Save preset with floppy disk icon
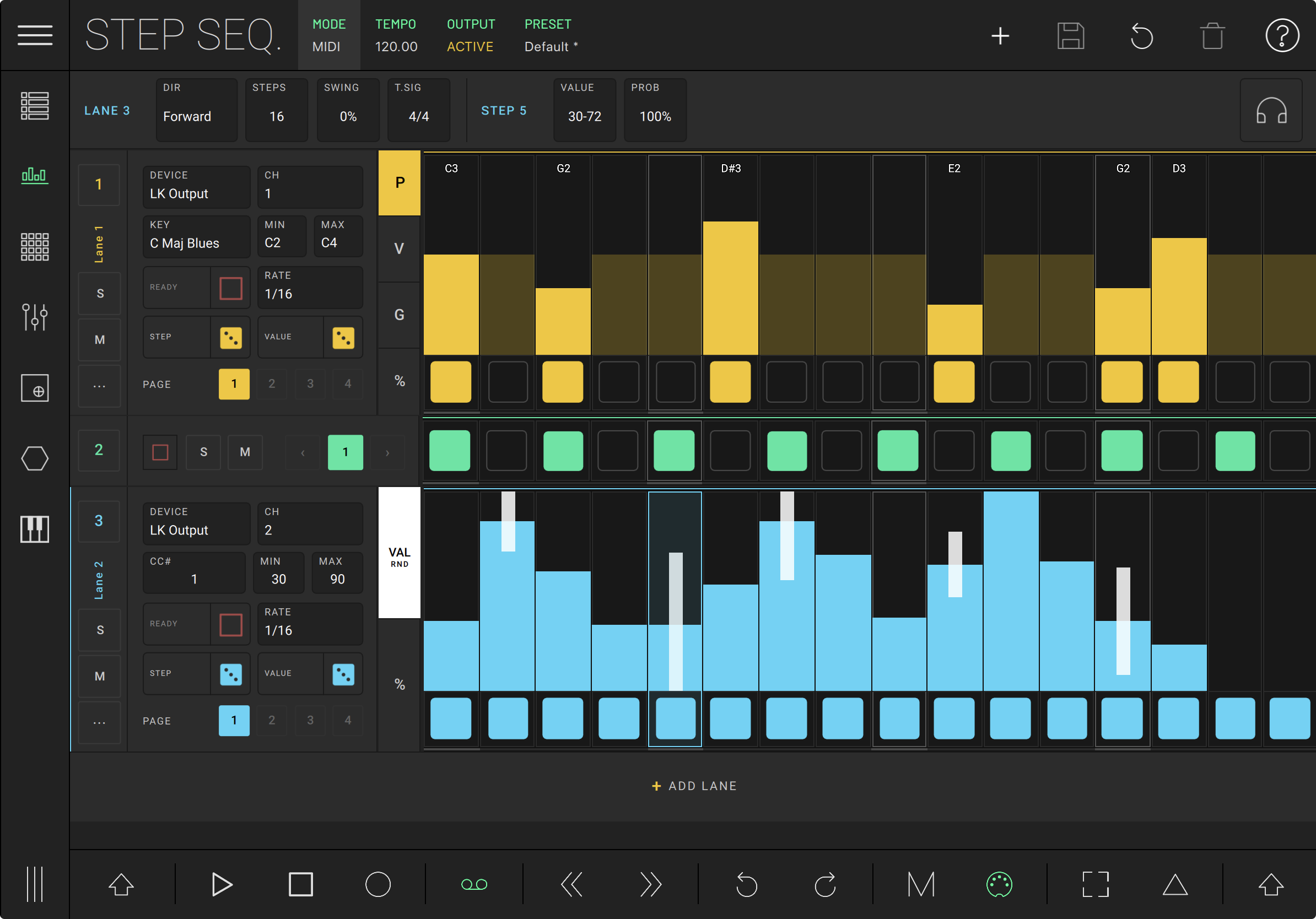Image resolution: width=1316 pixels, height=919 pixels. (x=1070, y=36)
